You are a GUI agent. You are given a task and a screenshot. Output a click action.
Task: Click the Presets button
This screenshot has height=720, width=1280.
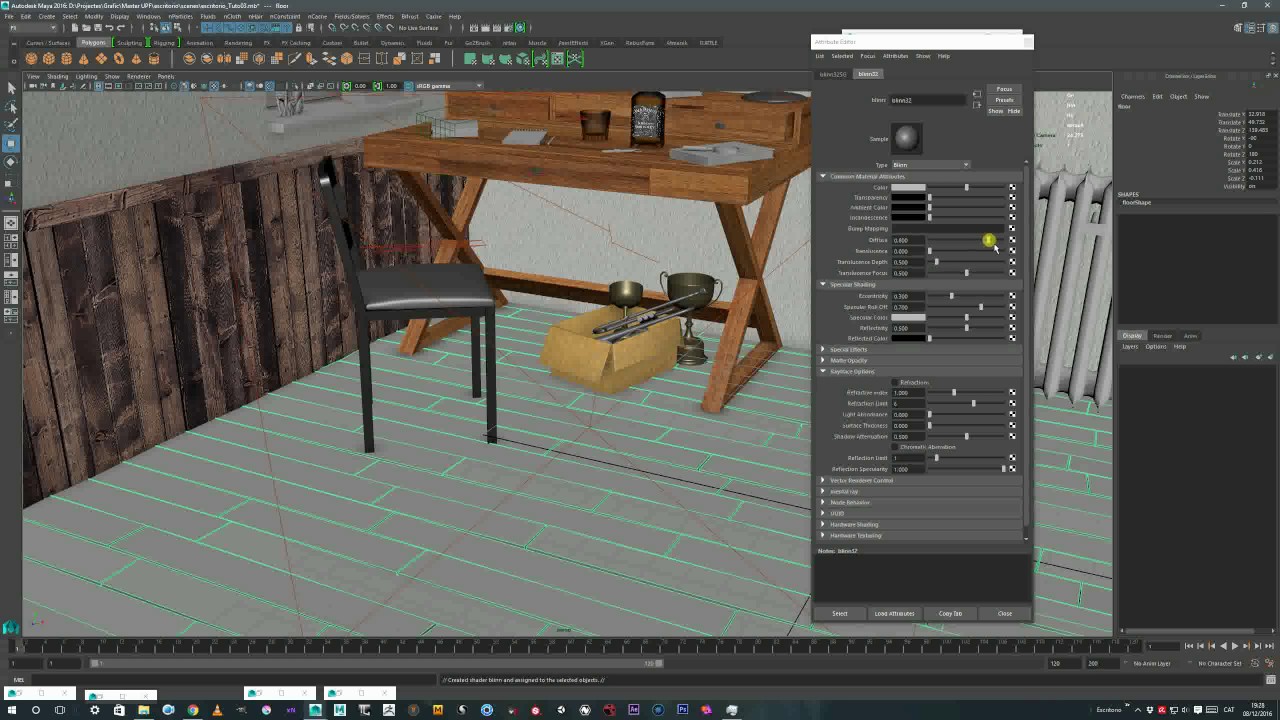(1004, 100)
